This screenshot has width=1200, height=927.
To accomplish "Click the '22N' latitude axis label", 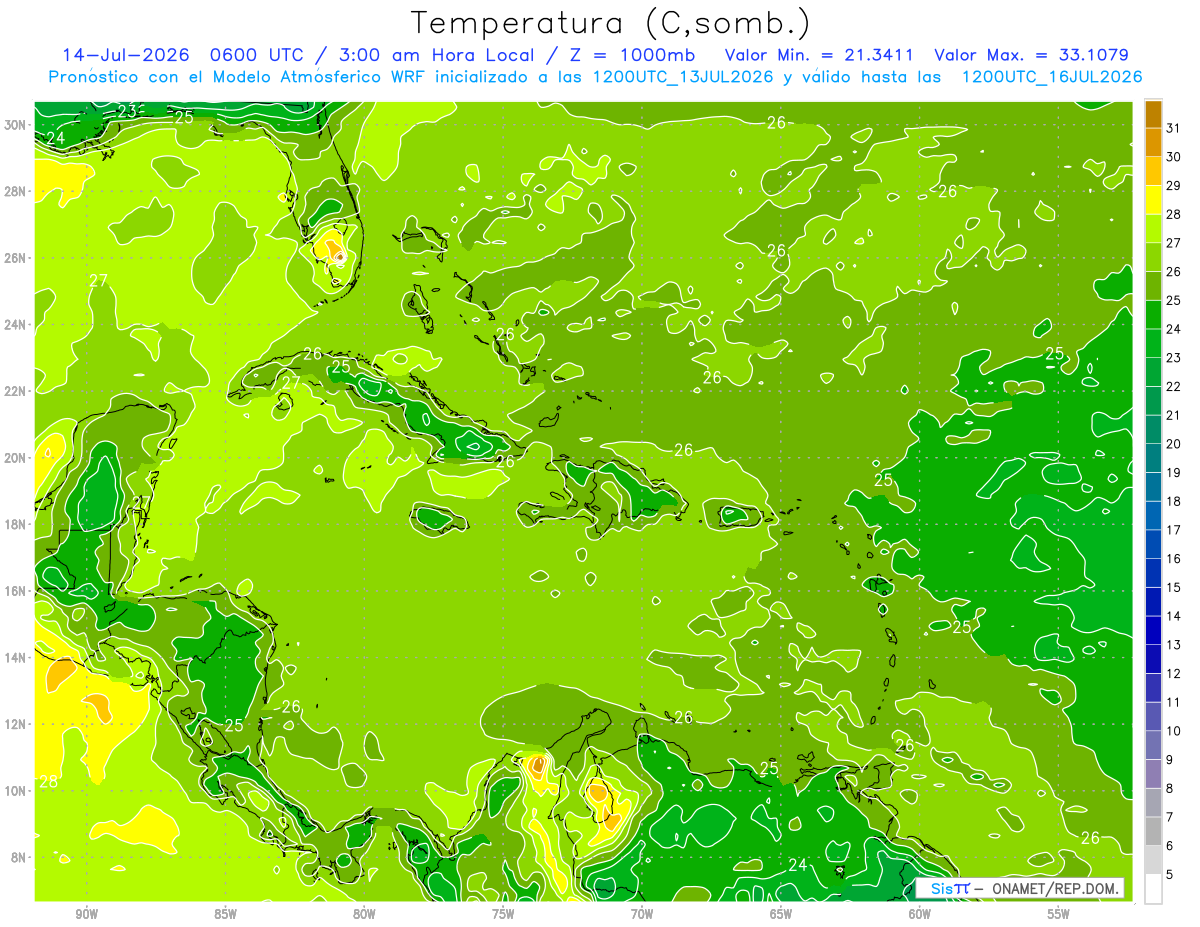I will (17, 391).
